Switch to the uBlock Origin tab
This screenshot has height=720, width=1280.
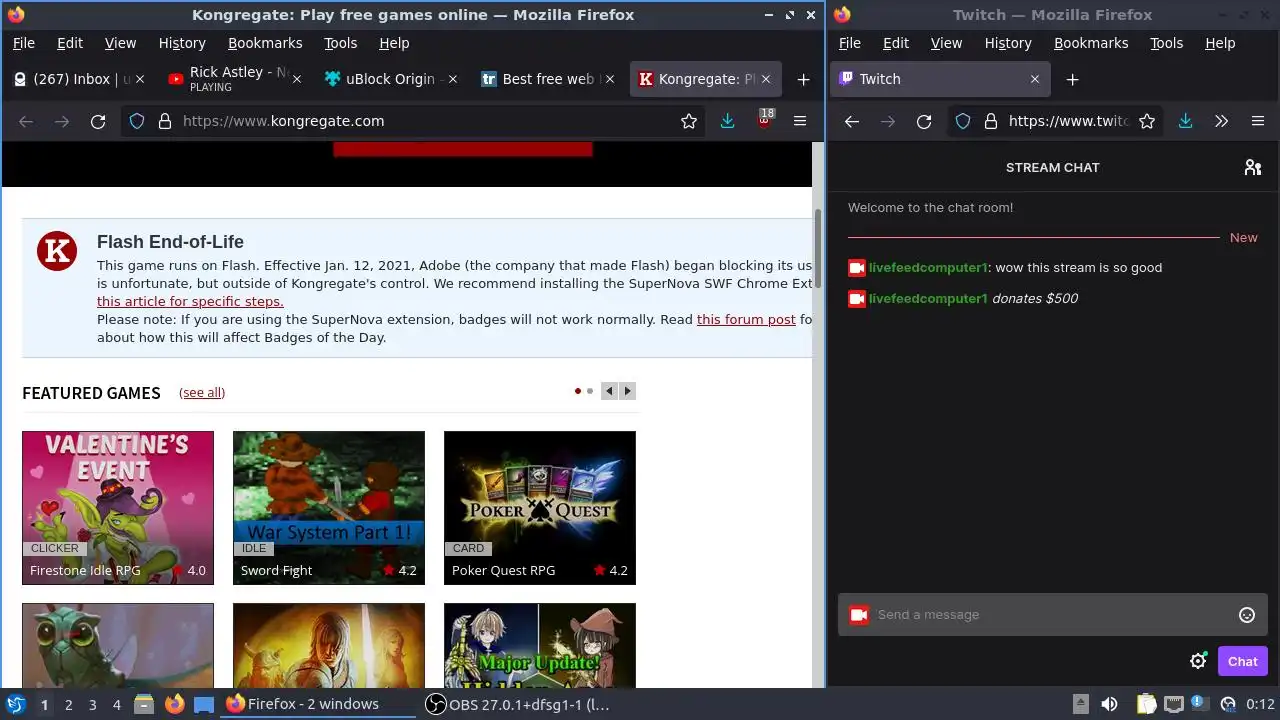tap(390, 79)
